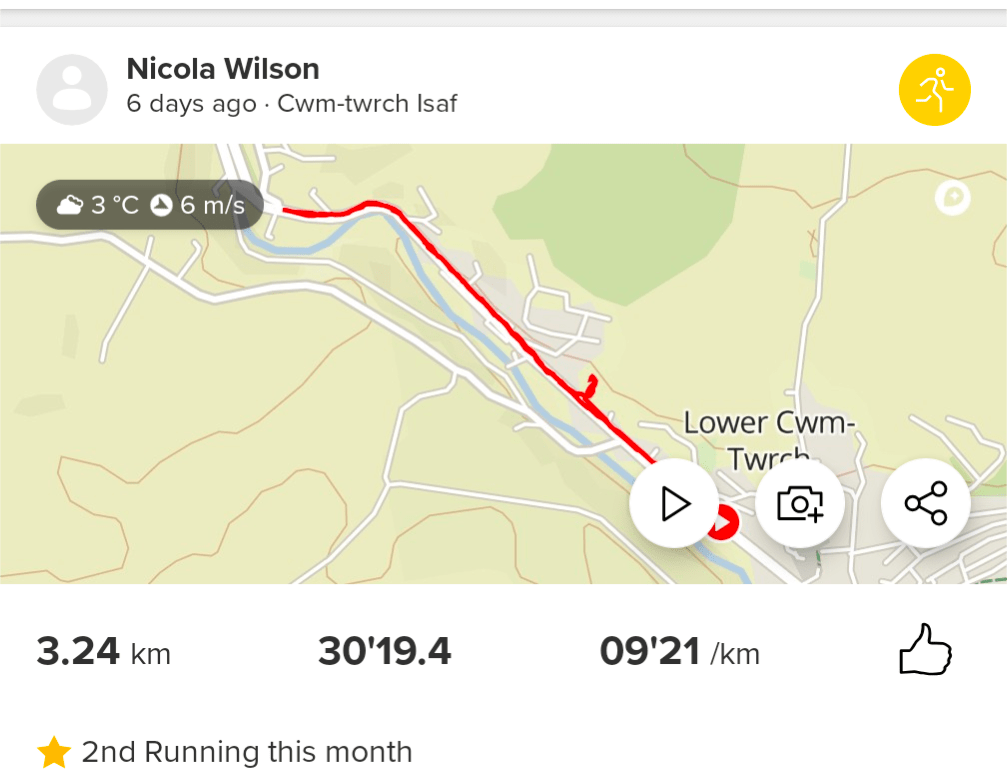Screen dimensions: 1007x784
Task: Click the red route end marker
Action: [x=723, y=521]
